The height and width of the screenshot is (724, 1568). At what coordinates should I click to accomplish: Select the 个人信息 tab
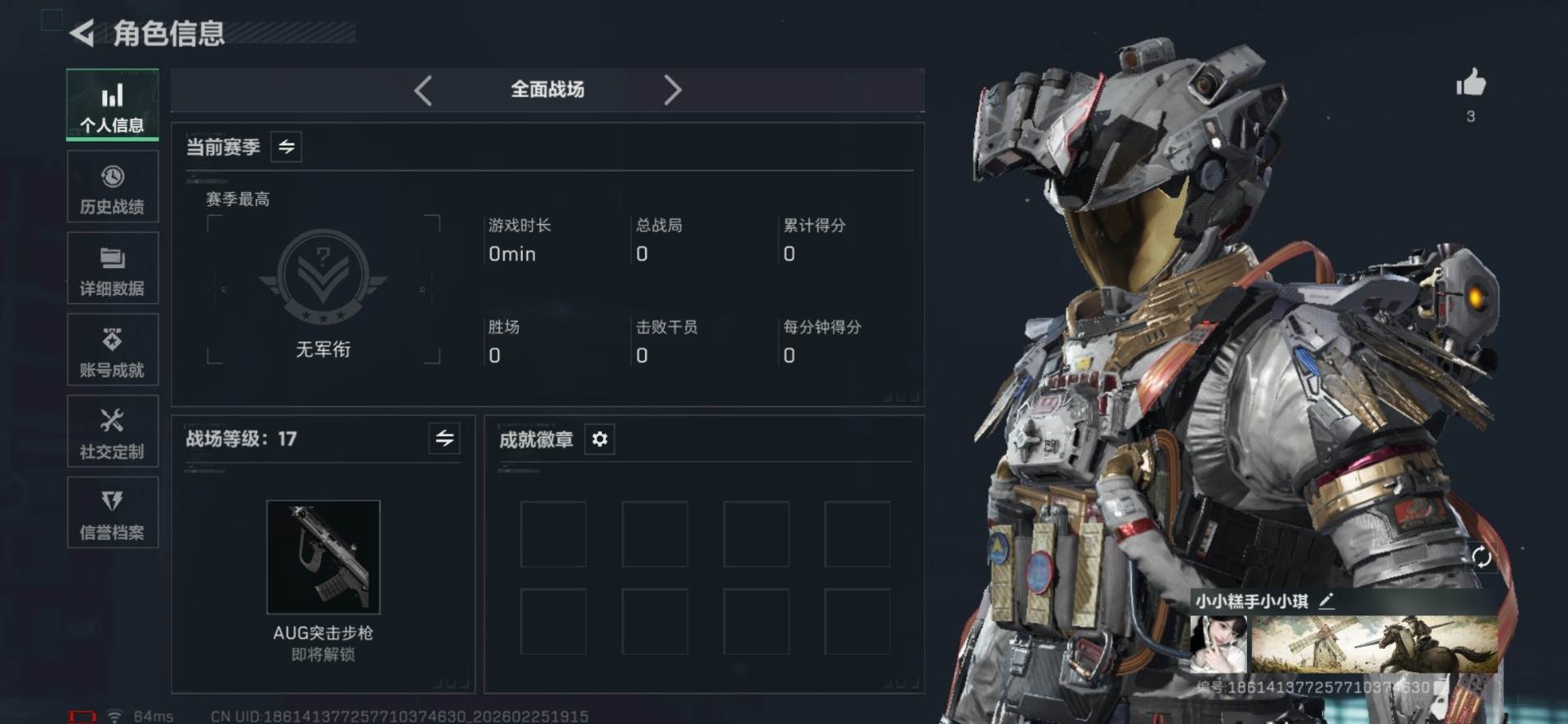coord(113,105)
